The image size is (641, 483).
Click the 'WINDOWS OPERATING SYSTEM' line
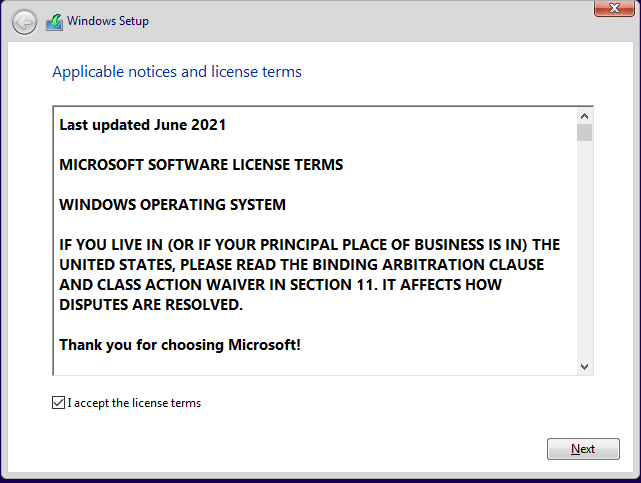173,205
